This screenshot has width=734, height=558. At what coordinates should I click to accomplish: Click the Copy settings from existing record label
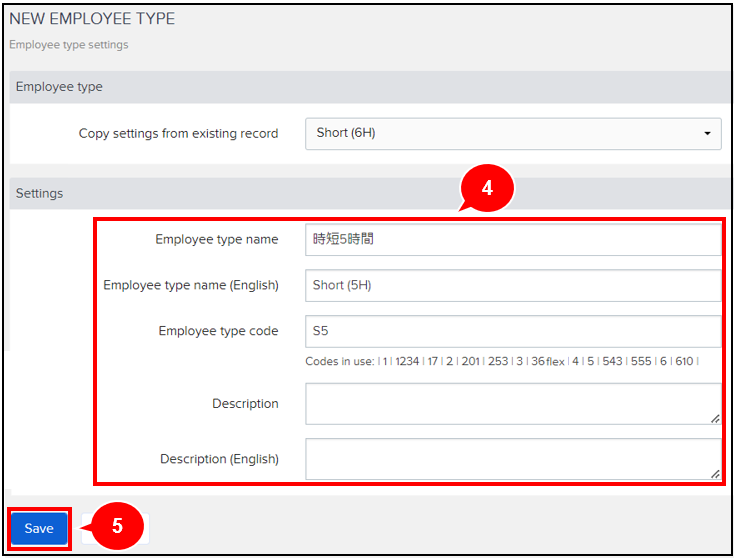[x=178, y=133]
